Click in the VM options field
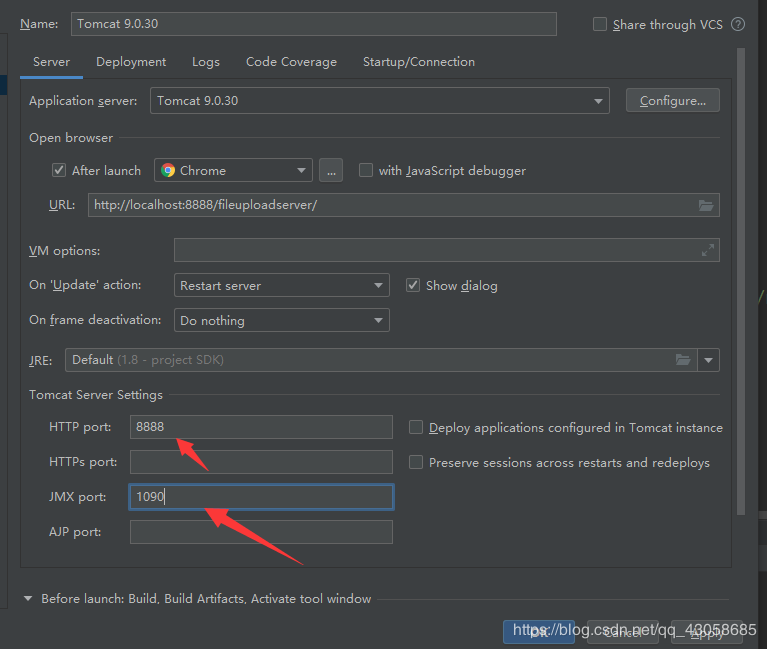Viewport: 767px width, 649px height. pyautogui.click(x=447, y=250)
